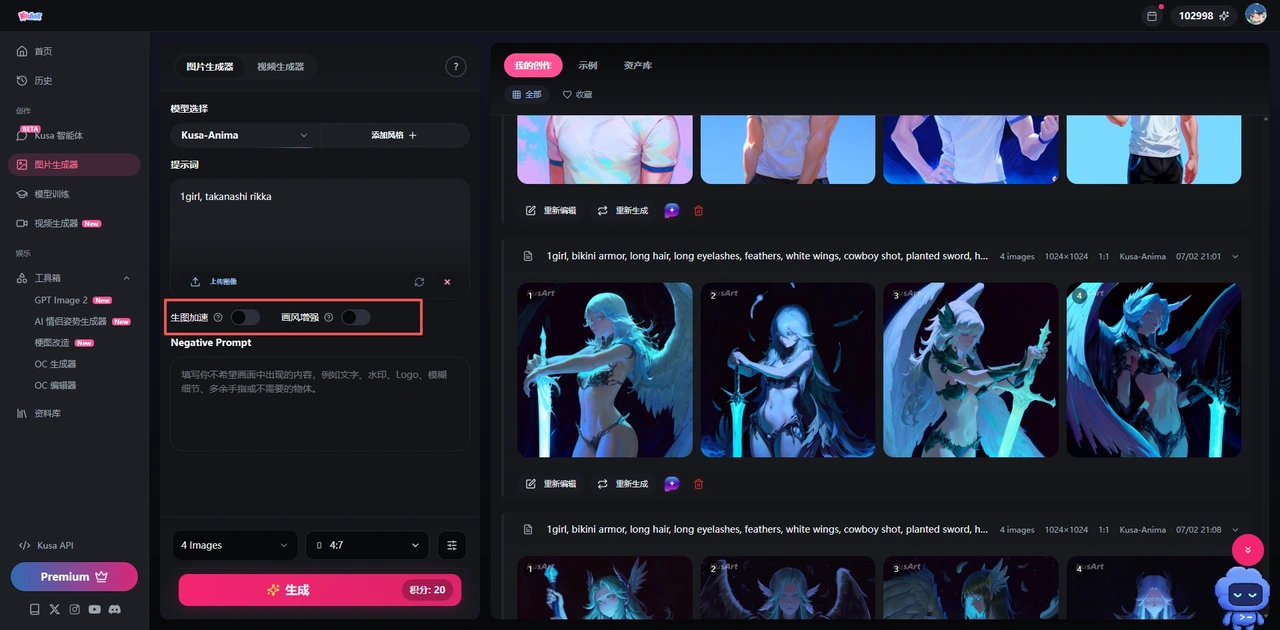This screenshot has width=1280, height=630.
Task: Expand the 07/02 21:01 batch chevron
Action: (x=1235, y=257)
